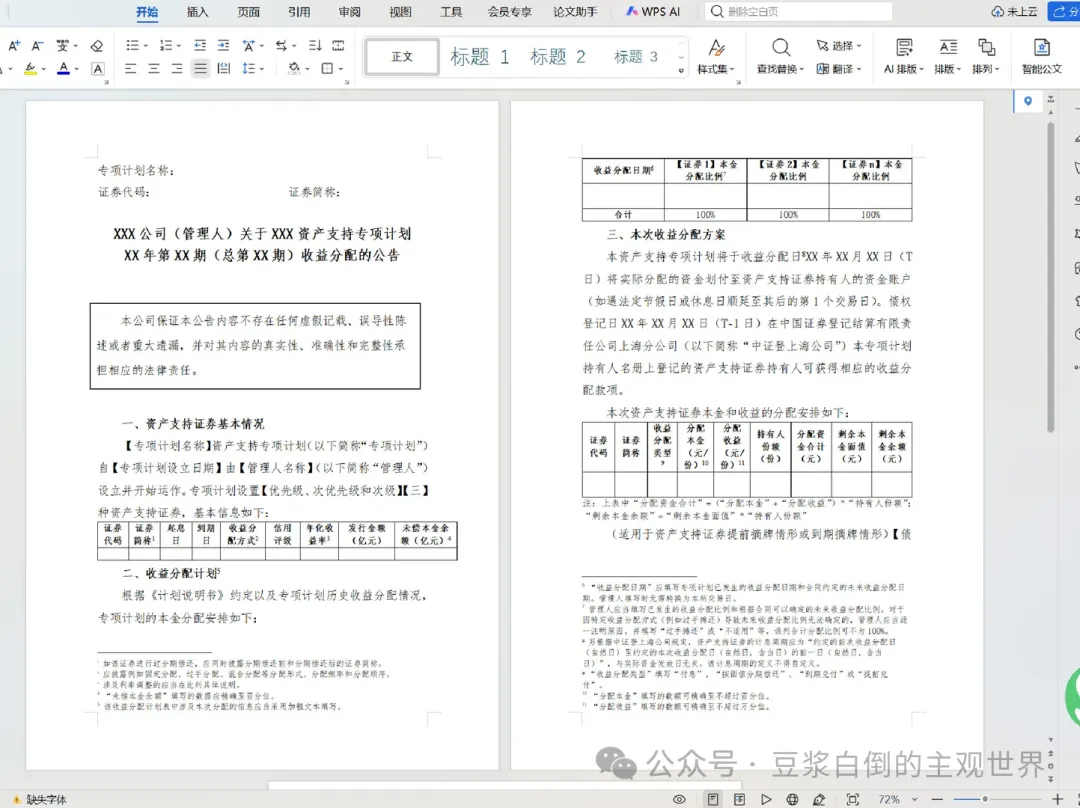
Task: Toggle eye-protection mode eye icon
Action: (679, 799)
